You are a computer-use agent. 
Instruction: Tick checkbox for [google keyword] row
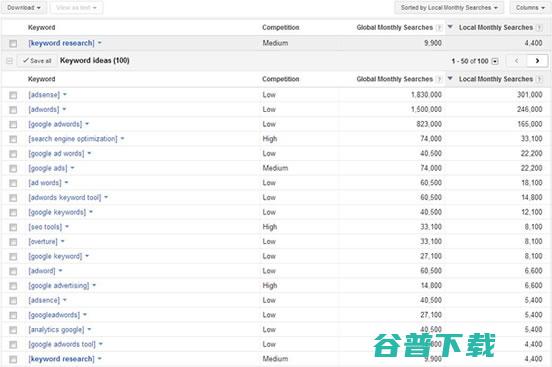(x=13, y=257)
